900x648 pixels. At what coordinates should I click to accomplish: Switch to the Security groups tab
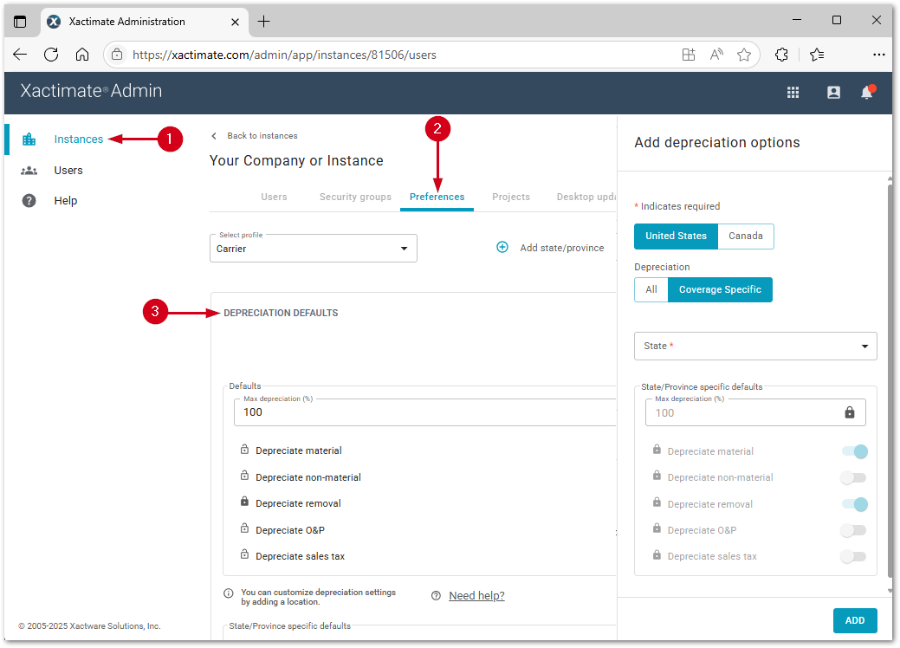tap(355, 197)
